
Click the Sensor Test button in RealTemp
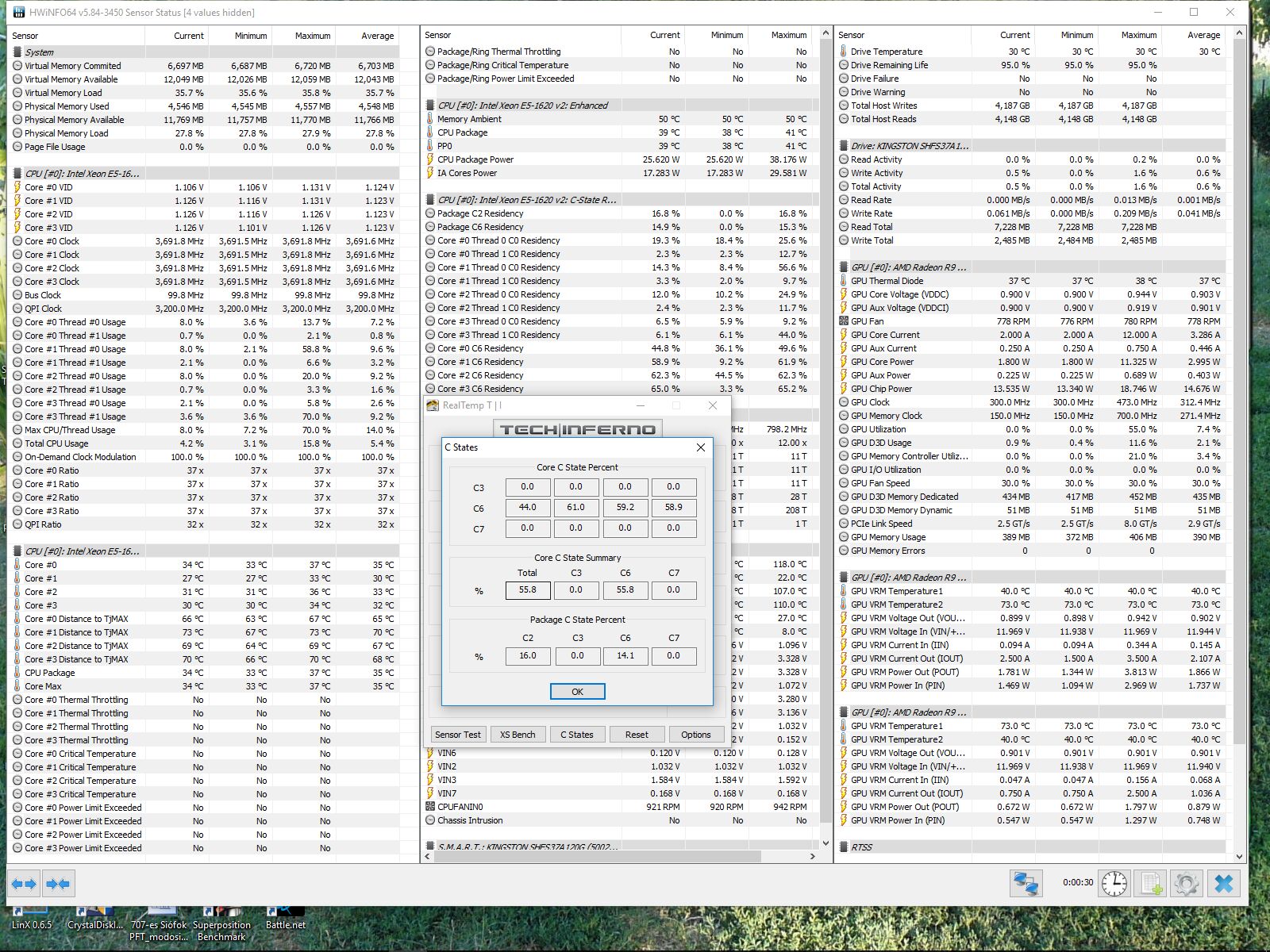(x=458, y=735)
